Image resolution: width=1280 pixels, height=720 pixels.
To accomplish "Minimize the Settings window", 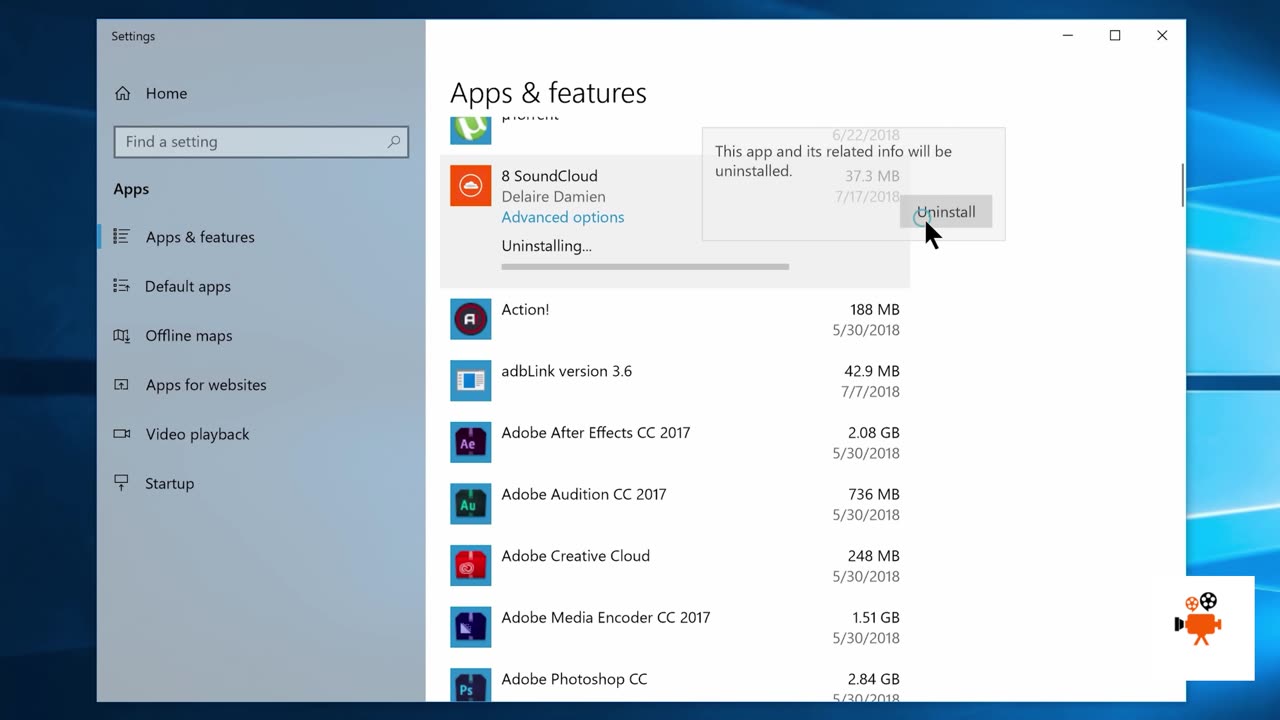I will (x=1068, y=36).
